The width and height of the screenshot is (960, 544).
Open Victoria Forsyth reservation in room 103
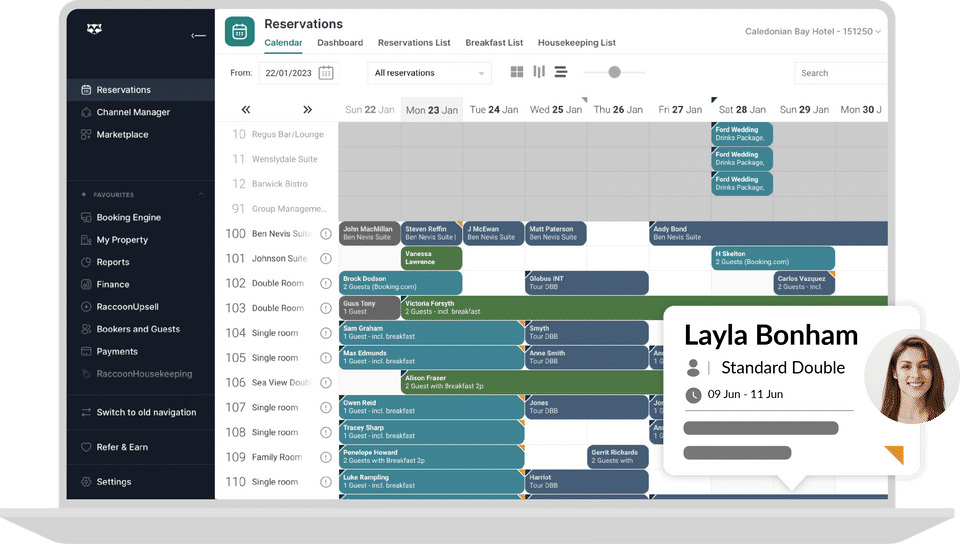point(531,308)
